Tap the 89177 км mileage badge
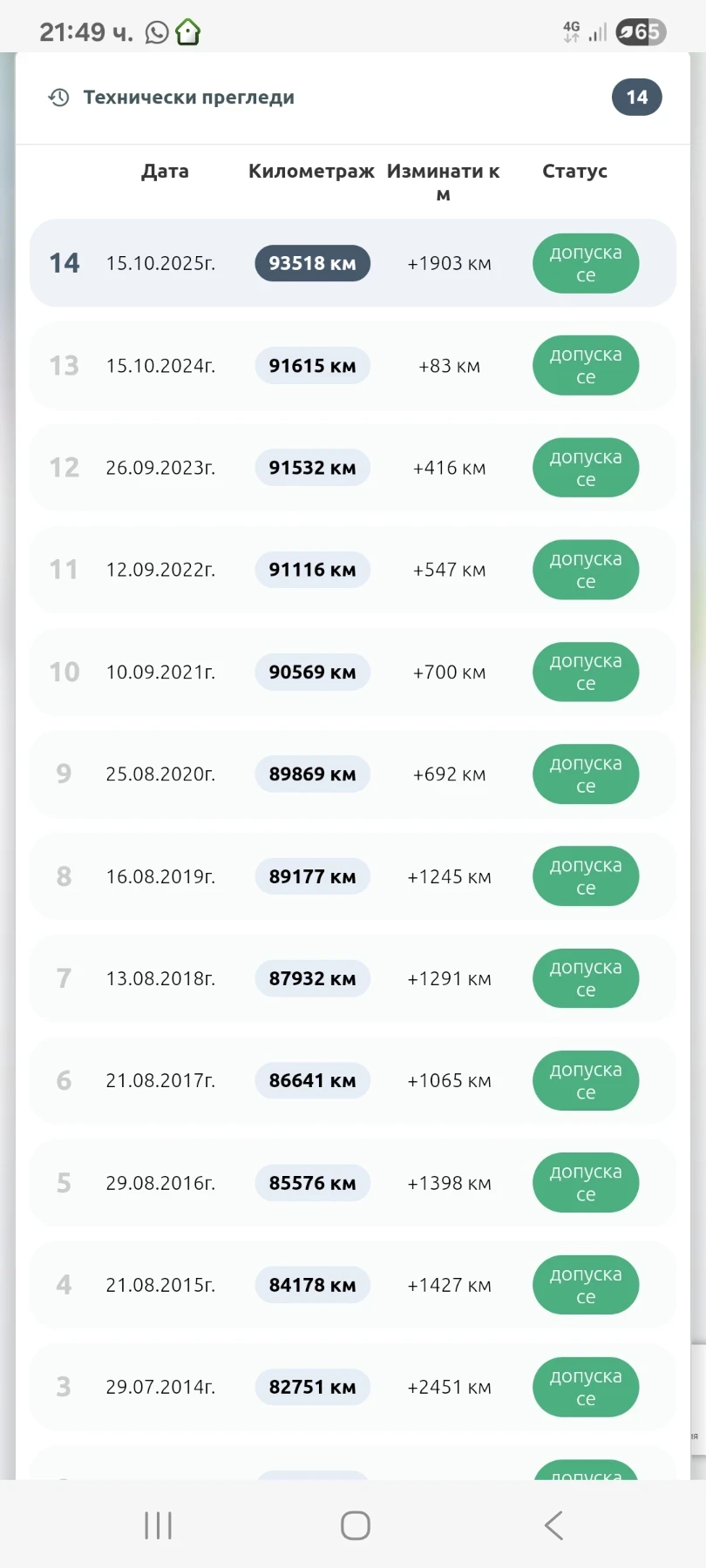This screenshot has width=706, height=1568. click(312, 876)
